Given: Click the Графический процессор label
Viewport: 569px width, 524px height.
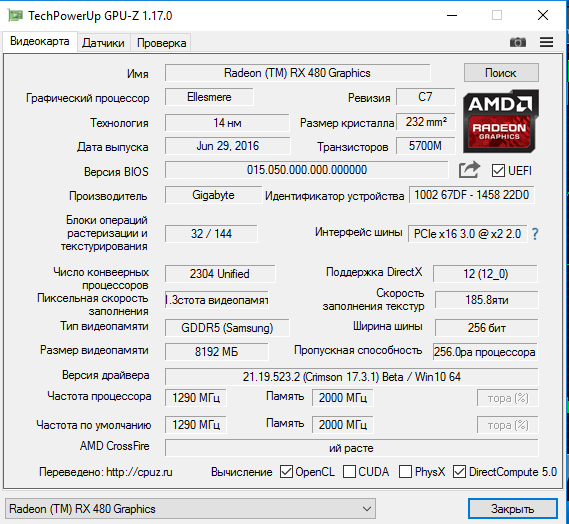Looking at the screenshot, I should (x=87, y=98).
